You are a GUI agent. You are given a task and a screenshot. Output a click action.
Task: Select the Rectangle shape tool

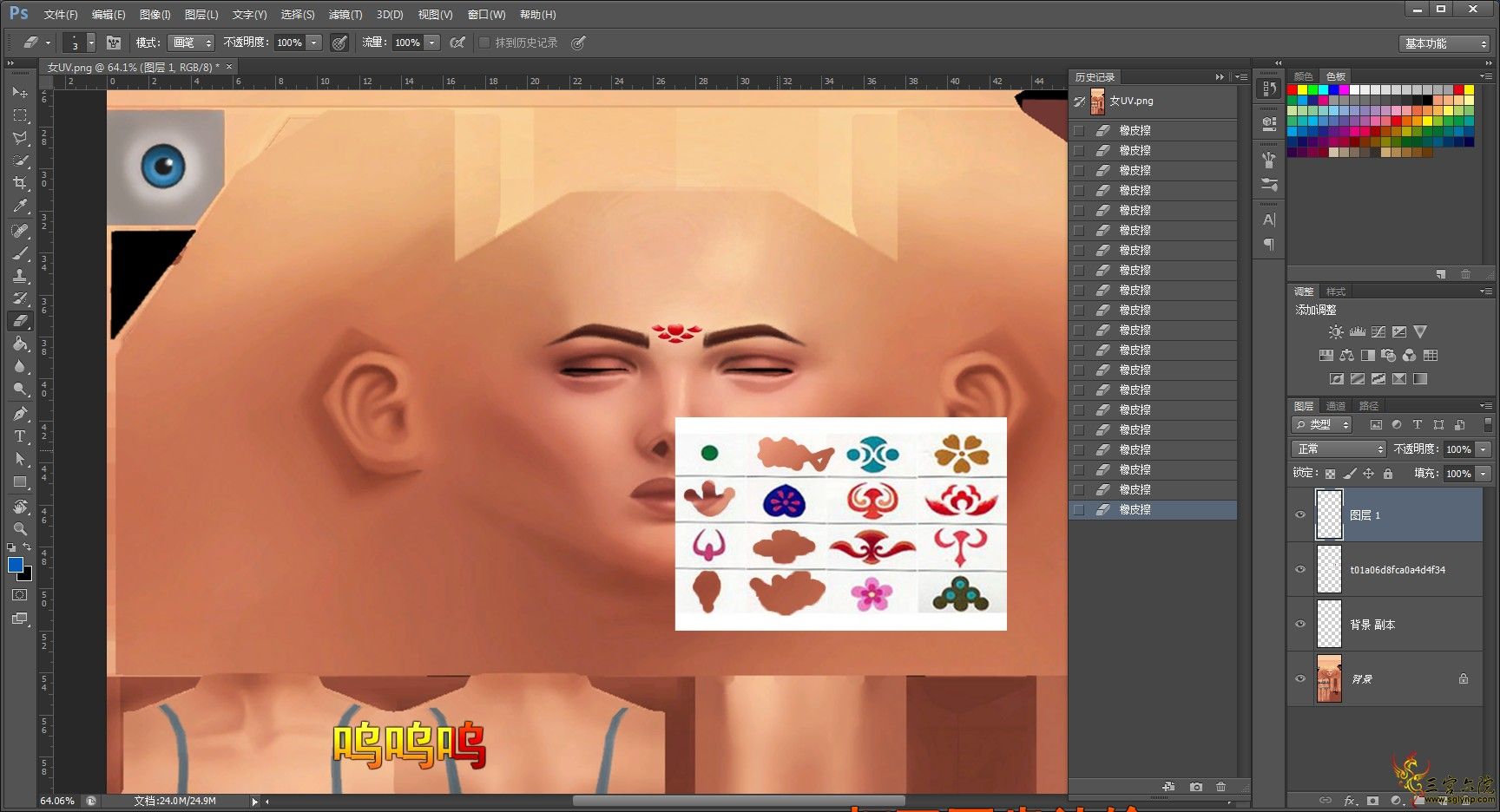coord(20,481)
